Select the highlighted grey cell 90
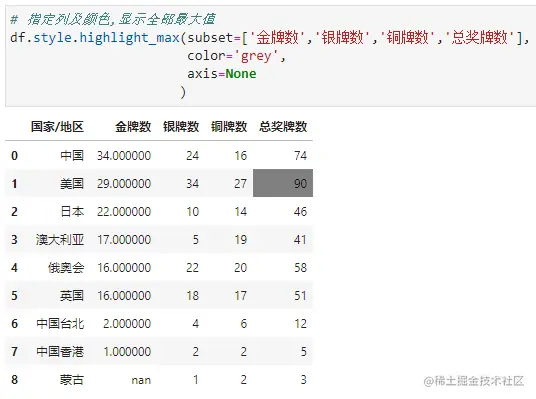 click(283, 183)
